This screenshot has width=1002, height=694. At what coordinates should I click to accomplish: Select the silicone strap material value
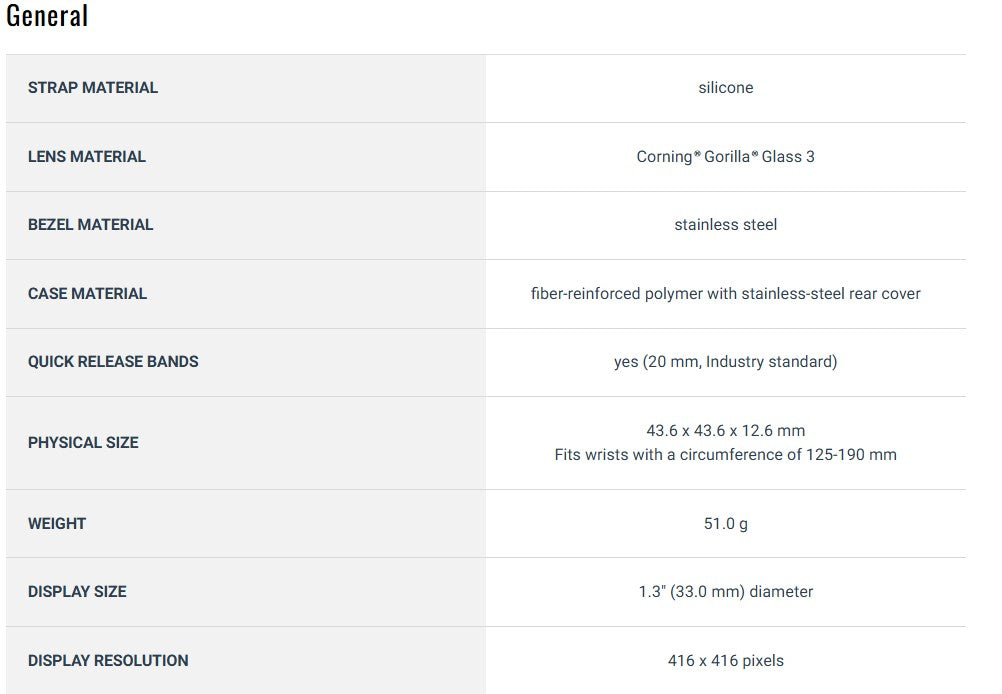pos(725,88)
